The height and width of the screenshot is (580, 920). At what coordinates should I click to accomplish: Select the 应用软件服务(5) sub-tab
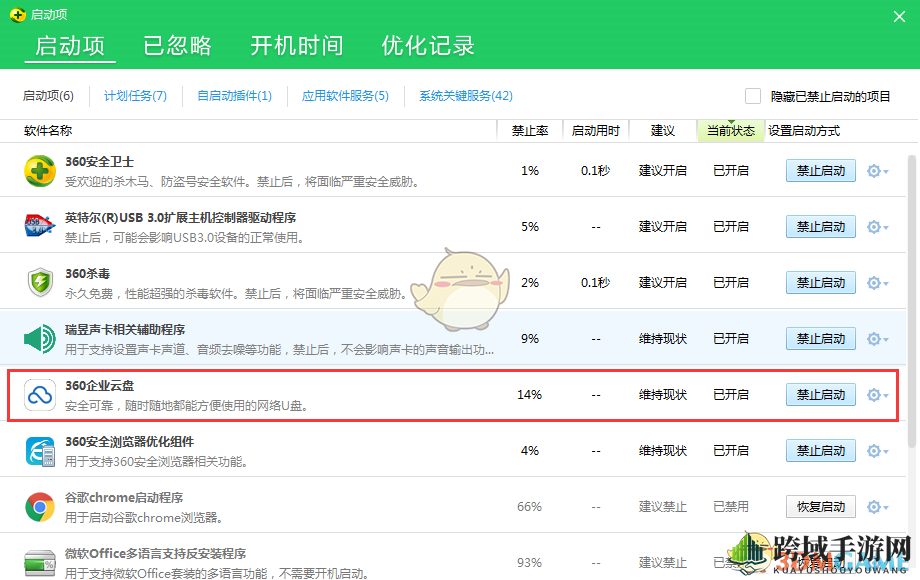point(345,96)
